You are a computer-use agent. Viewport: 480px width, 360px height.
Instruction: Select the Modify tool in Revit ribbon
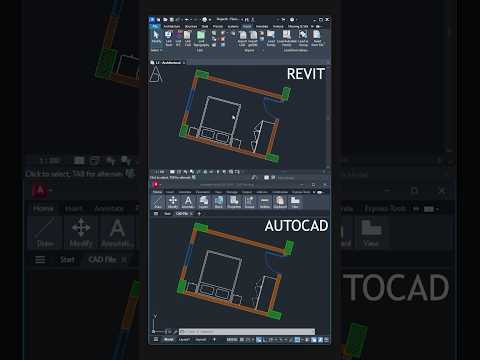pyautogui.click(x=156, y=37)
